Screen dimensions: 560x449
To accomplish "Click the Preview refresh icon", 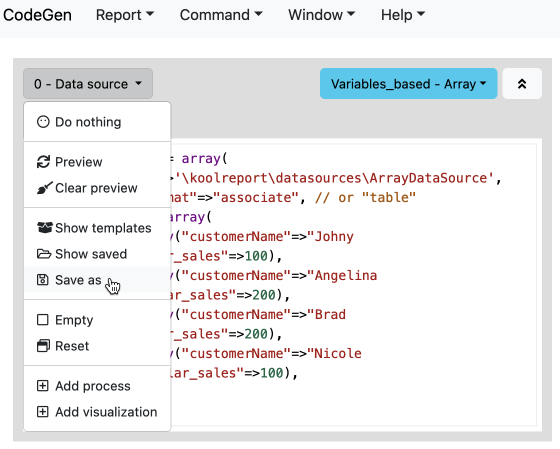I will tap(43, 162).
